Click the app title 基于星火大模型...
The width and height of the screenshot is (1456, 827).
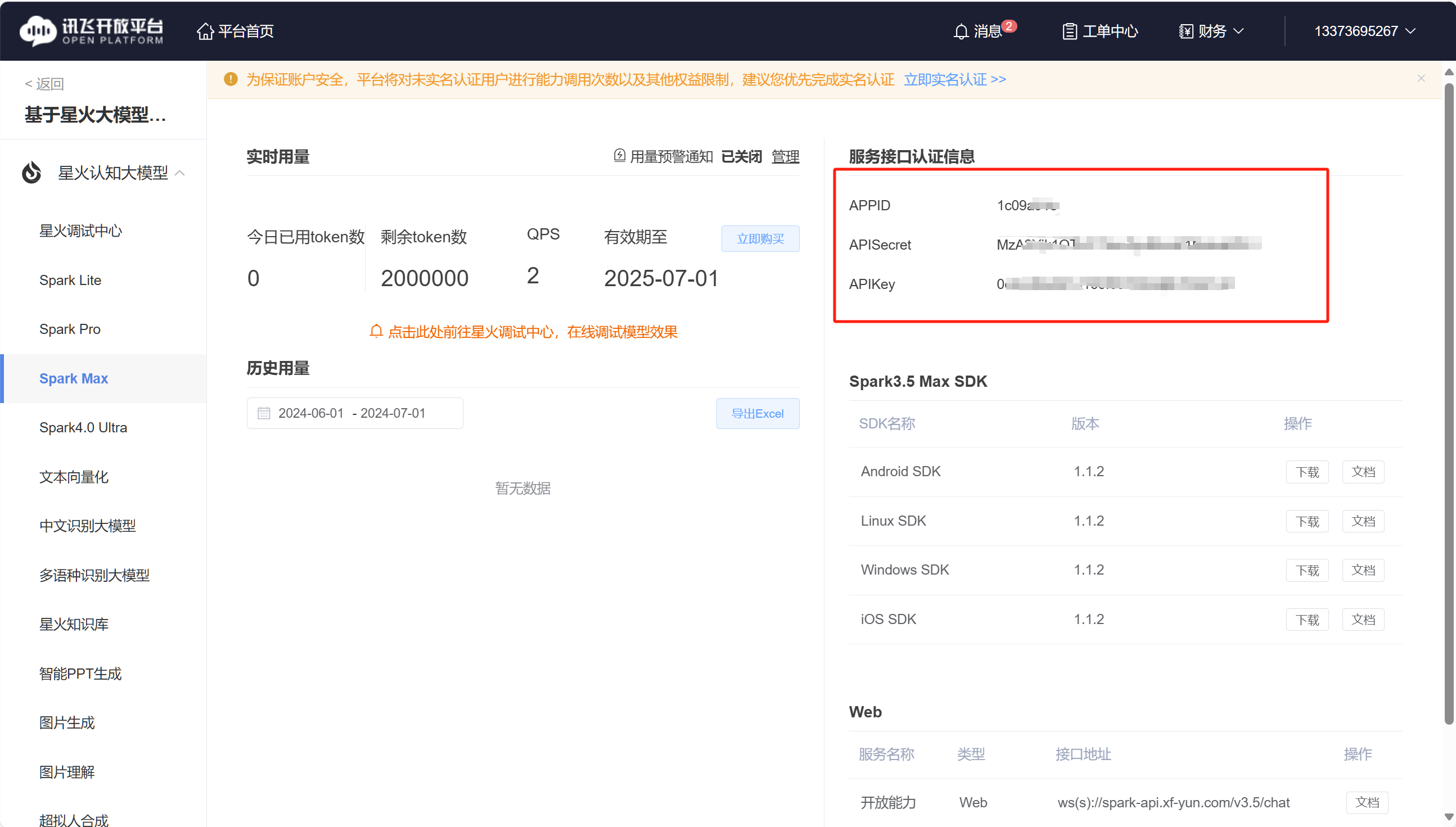(96, 115)
